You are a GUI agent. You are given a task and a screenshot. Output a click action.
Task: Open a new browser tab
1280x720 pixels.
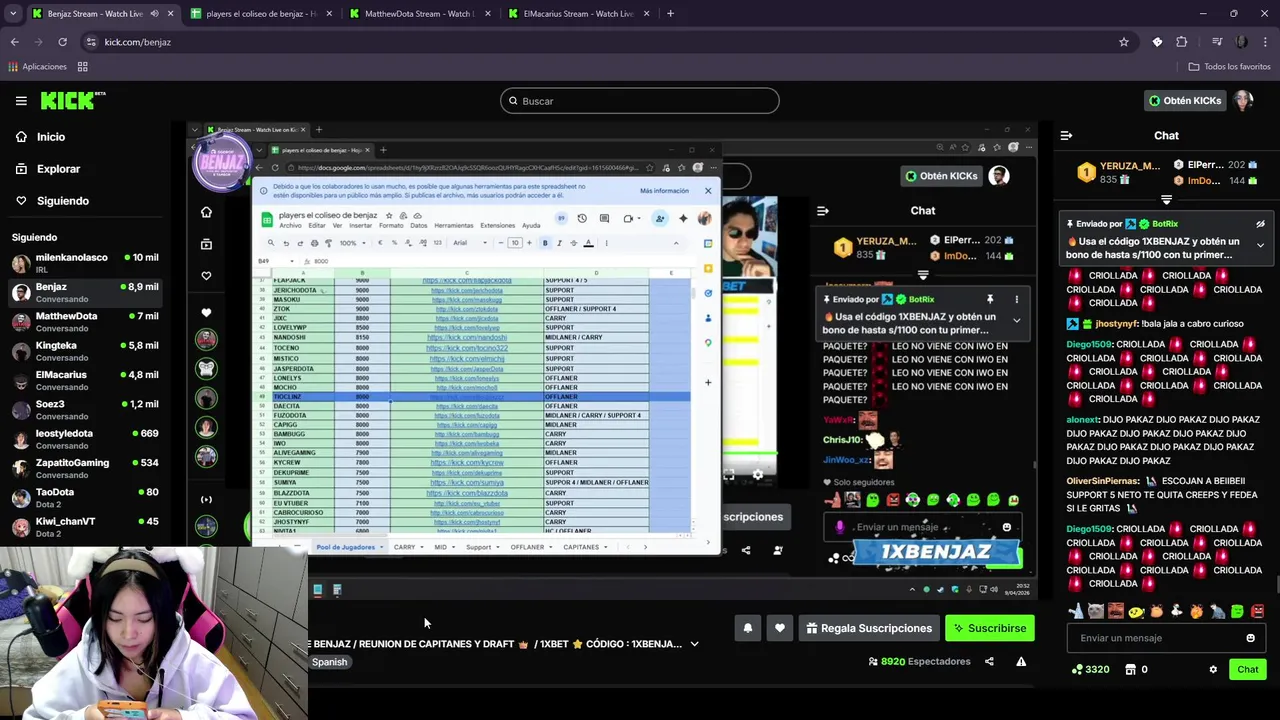click(670, 14)
